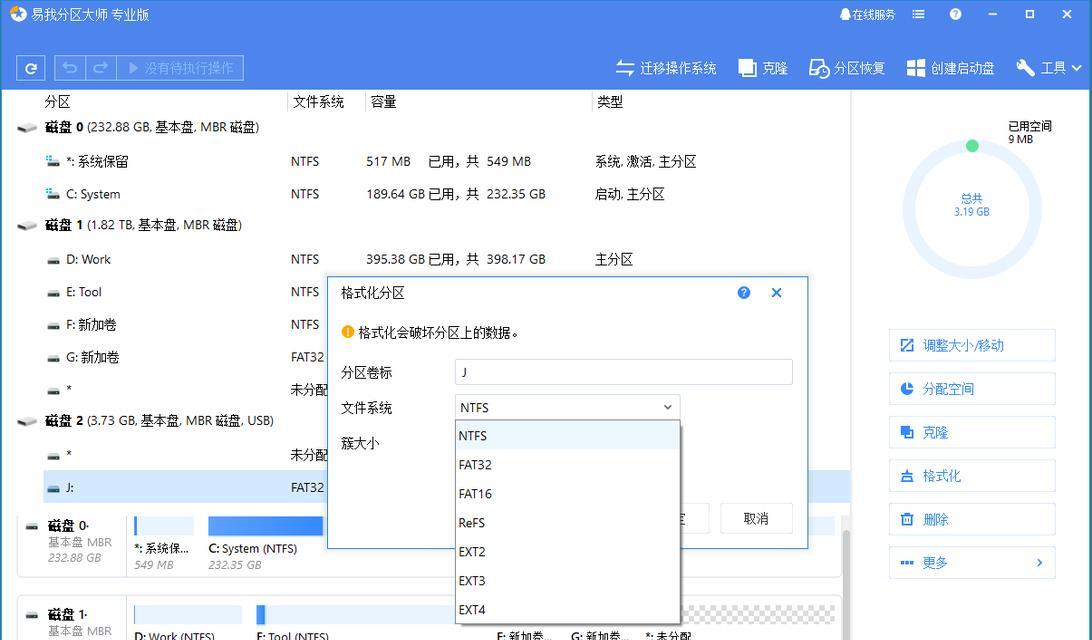Close the Format Partition dialog
The width and height of the screenshot is (1092, 640).
click(777, 292)
